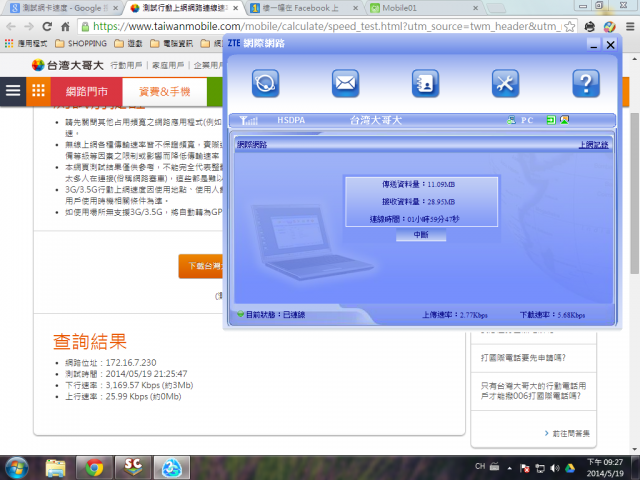Click the 網路位址 172.16.7.230 line
640x480 pixels.
coord(111,363)
